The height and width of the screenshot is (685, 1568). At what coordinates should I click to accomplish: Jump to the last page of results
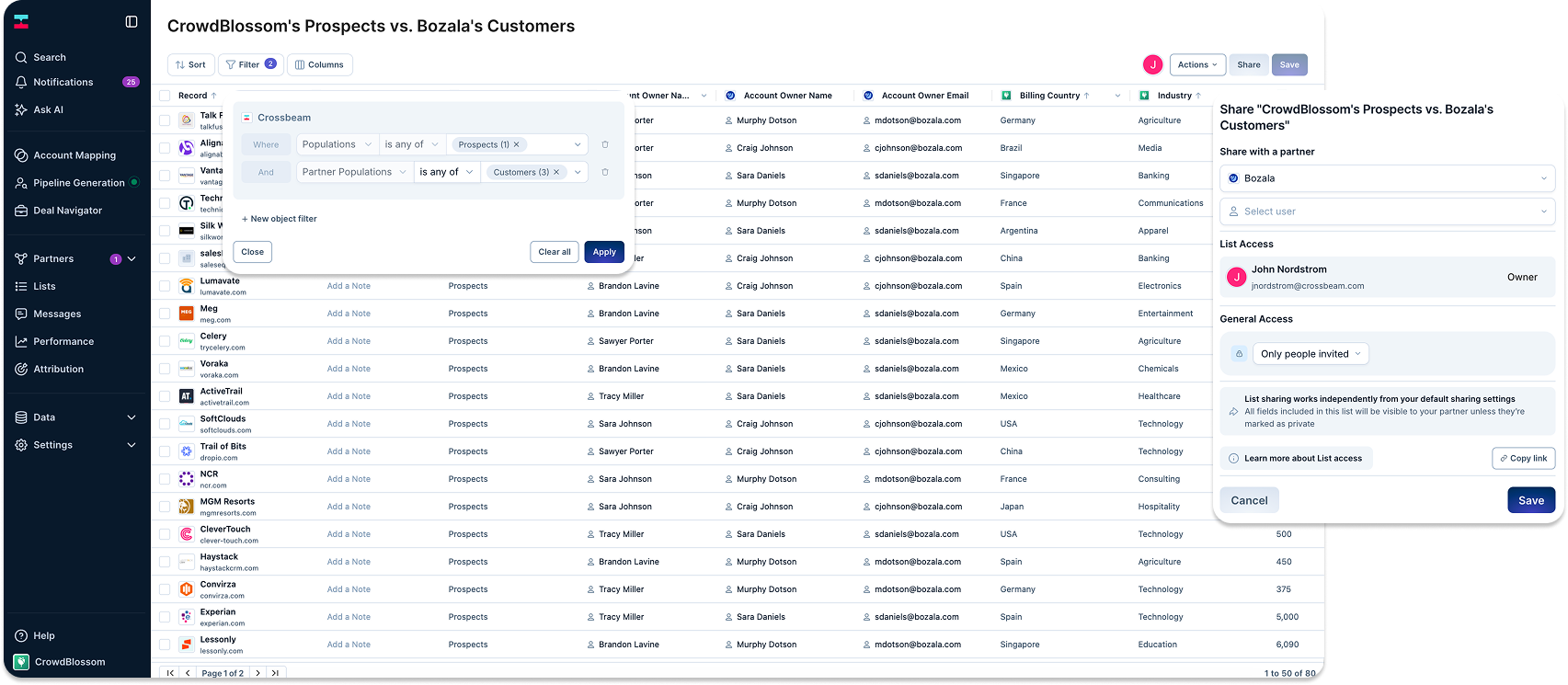pos(276,673)
